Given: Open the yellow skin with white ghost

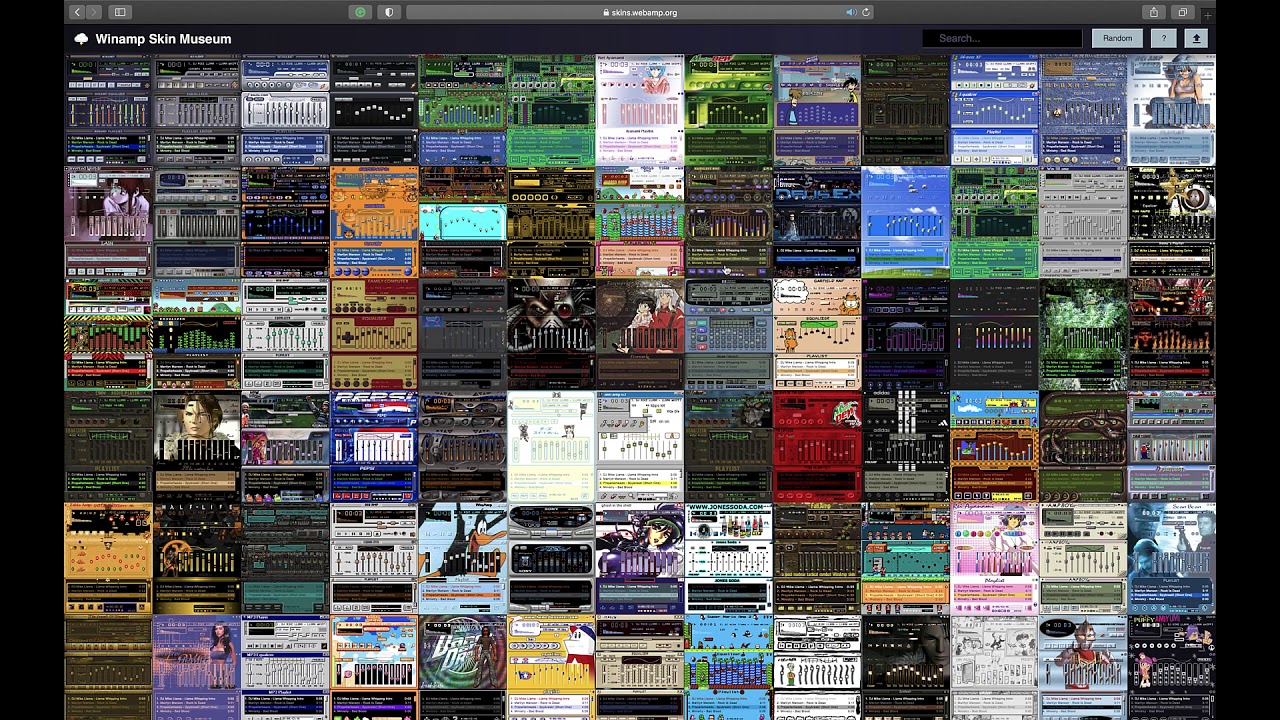Looking at the screenshot, I should [551, 667].
